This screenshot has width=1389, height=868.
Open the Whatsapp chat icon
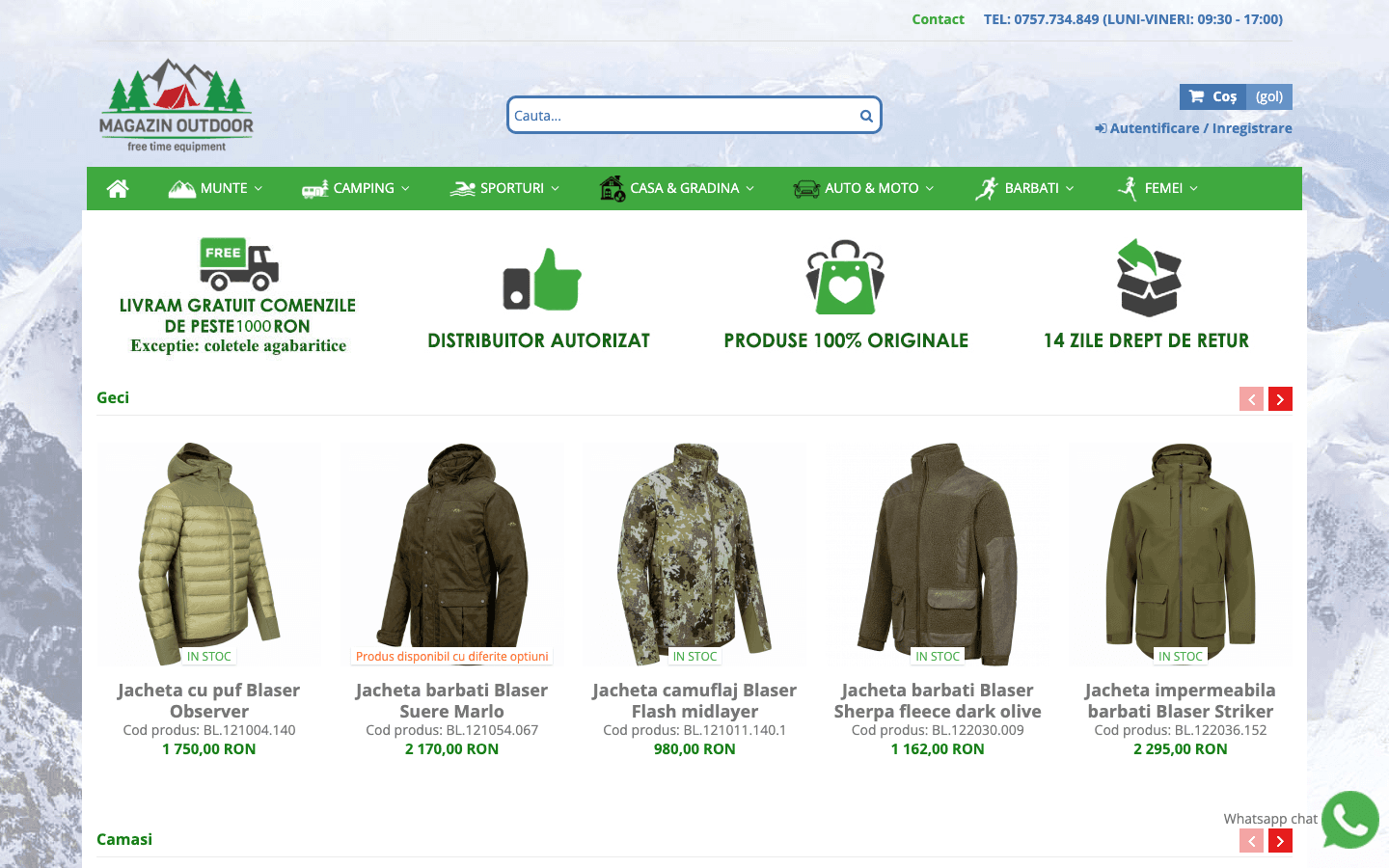tap(1350, 820)
